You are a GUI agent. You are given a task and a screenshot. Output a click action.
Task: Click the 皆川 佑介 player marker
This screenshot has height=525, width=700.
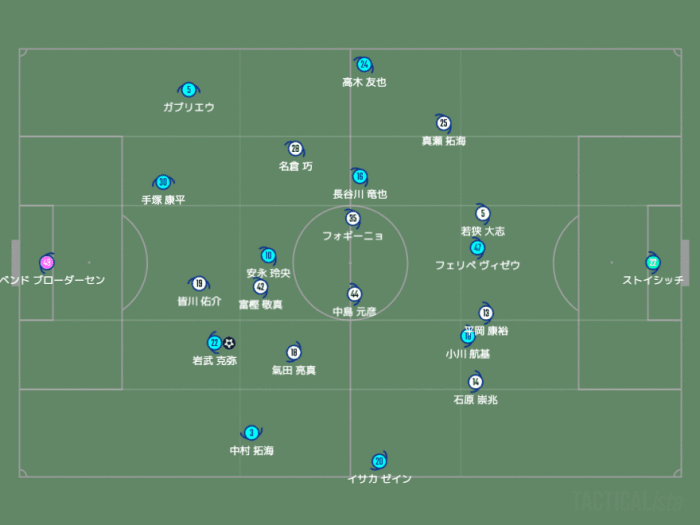pyautogui.click(x=199, y=283)
